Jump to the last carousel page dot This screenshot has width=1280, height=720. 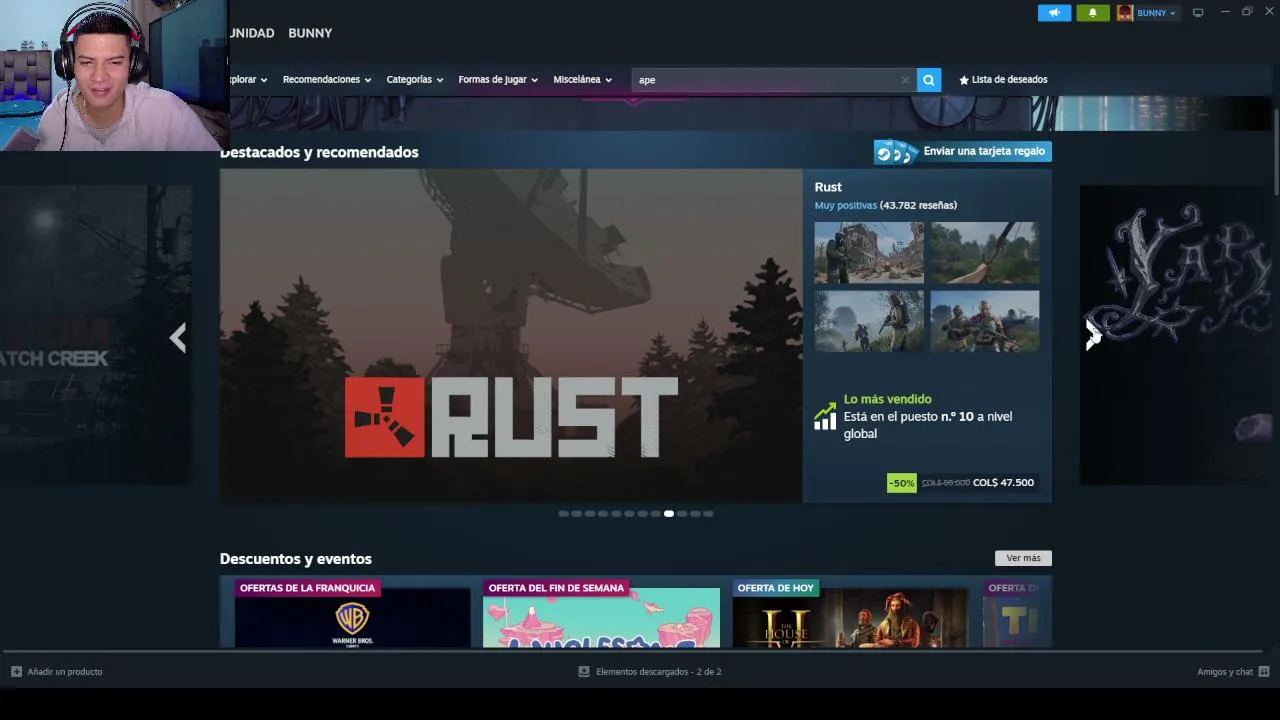(708, 514)
